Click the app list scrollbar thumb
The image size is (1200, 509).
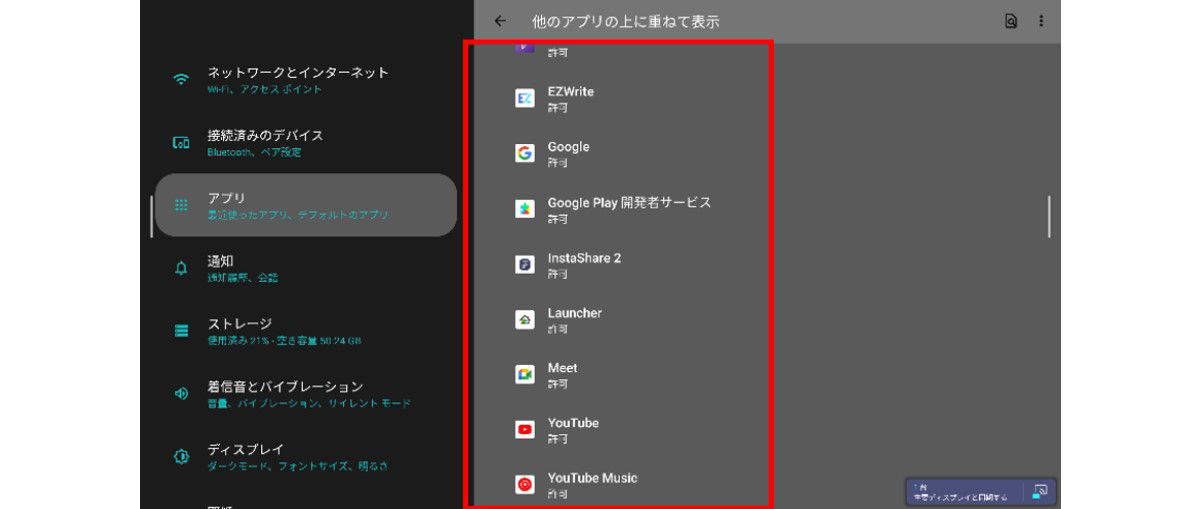click(1049, 217)
